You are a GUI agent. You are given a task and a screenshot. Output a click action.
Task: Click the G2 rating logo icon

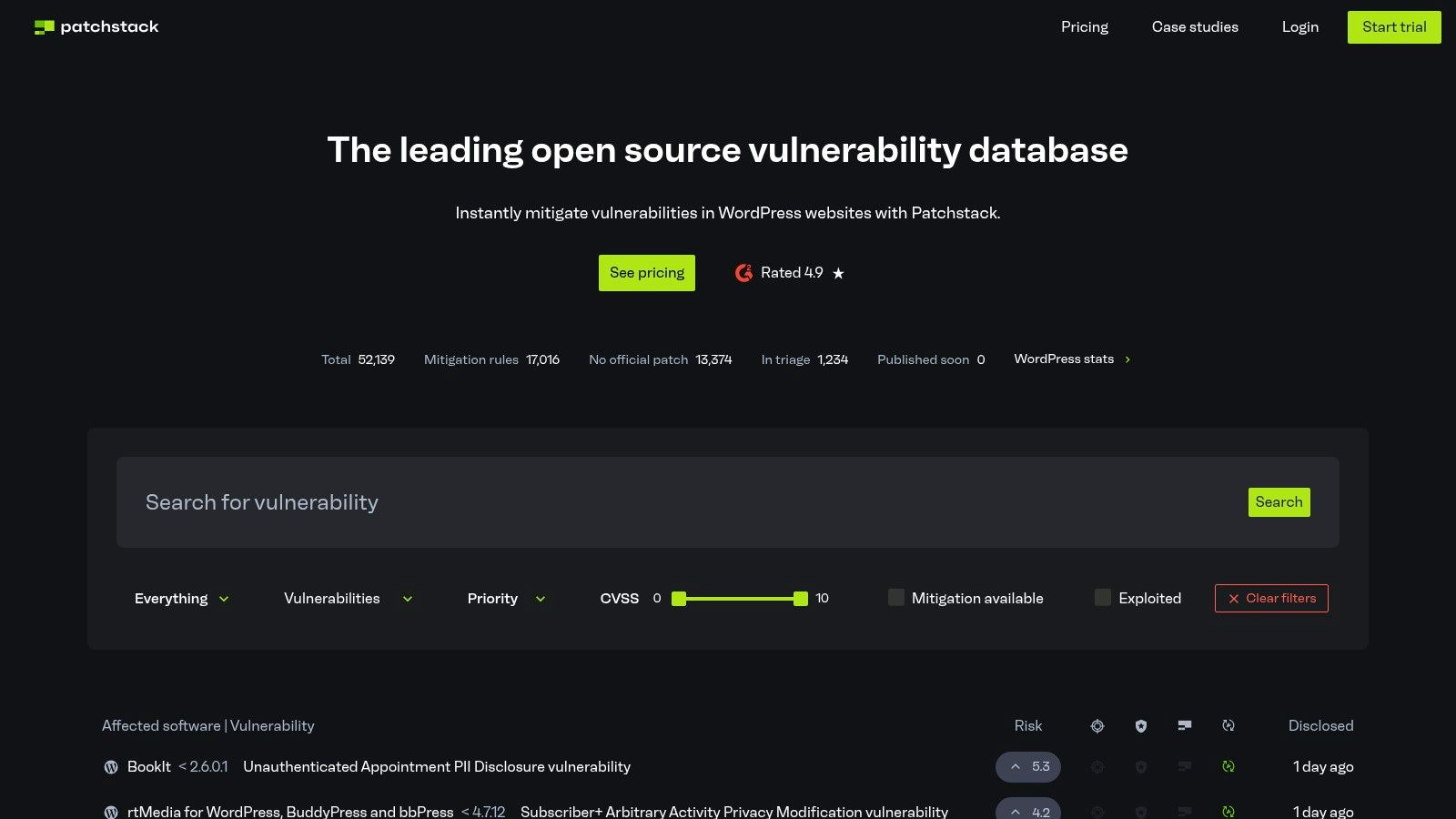(744, 273)
